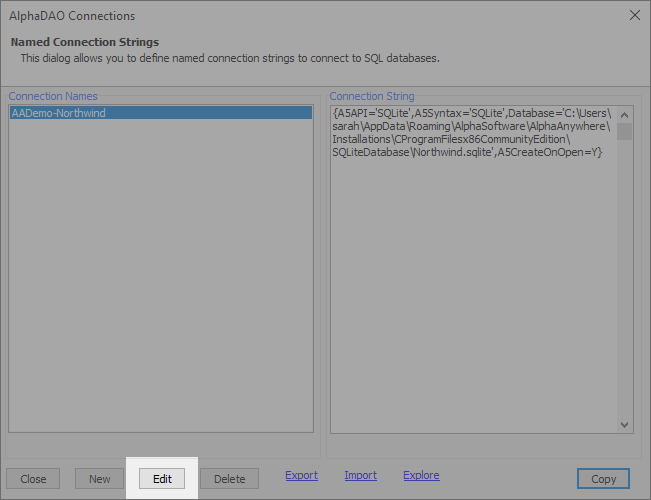Create a New connection string
Image resolution: width=651 pixels, height=500 pixels.
(100, 479)
